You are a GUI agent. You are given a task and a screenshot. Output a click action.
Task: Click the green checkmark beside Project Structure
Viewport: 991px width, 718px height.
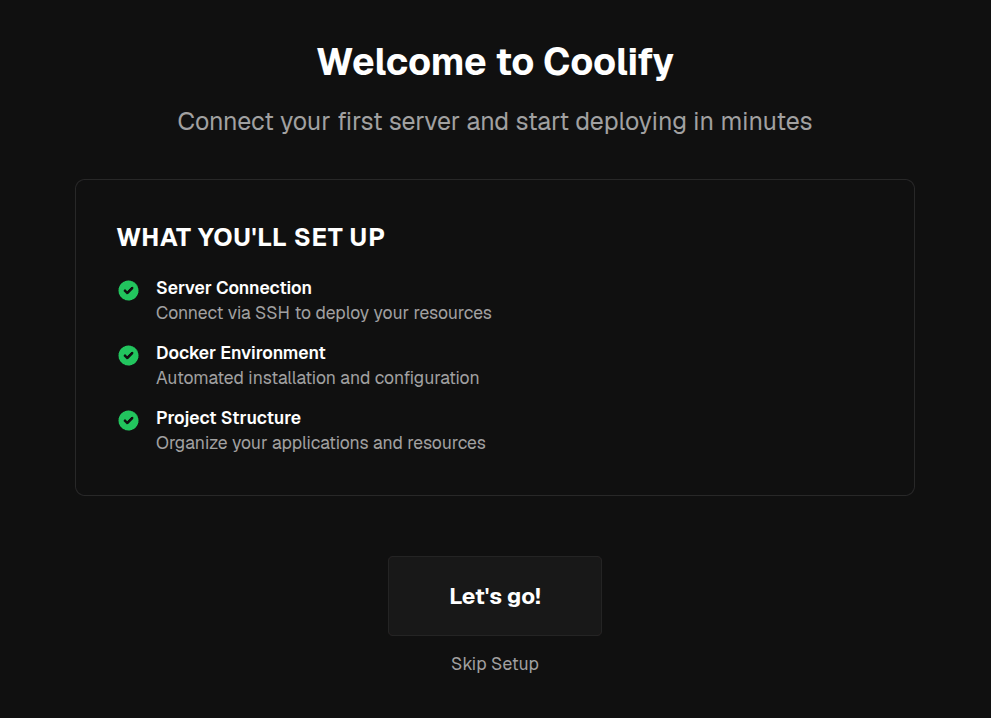coord(128,420)
